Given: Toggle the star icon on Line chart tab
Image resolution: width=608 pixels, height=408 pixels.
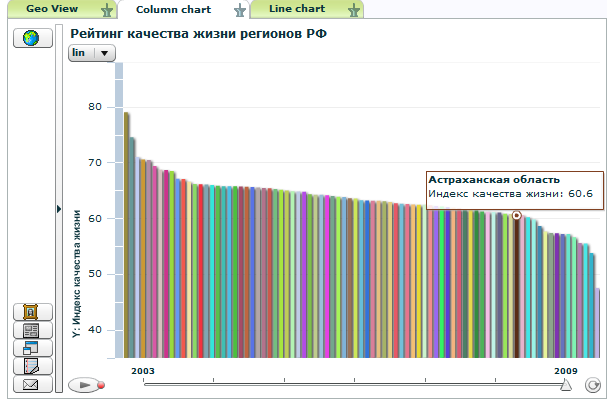Looking at the screenshot, I should (x=353, y=10).
